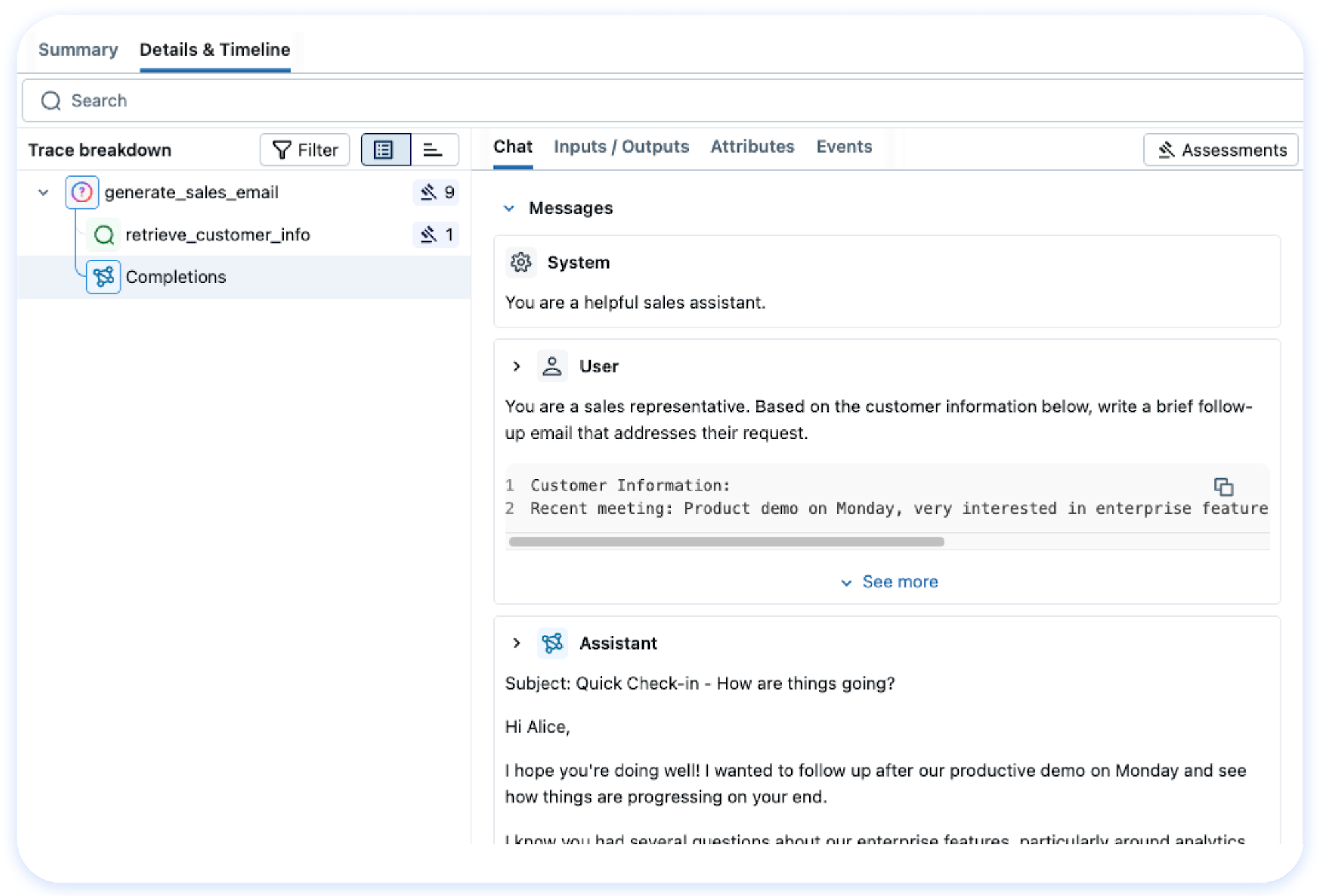Collapse the generate_sales_email tree node

tap(44, 192)
